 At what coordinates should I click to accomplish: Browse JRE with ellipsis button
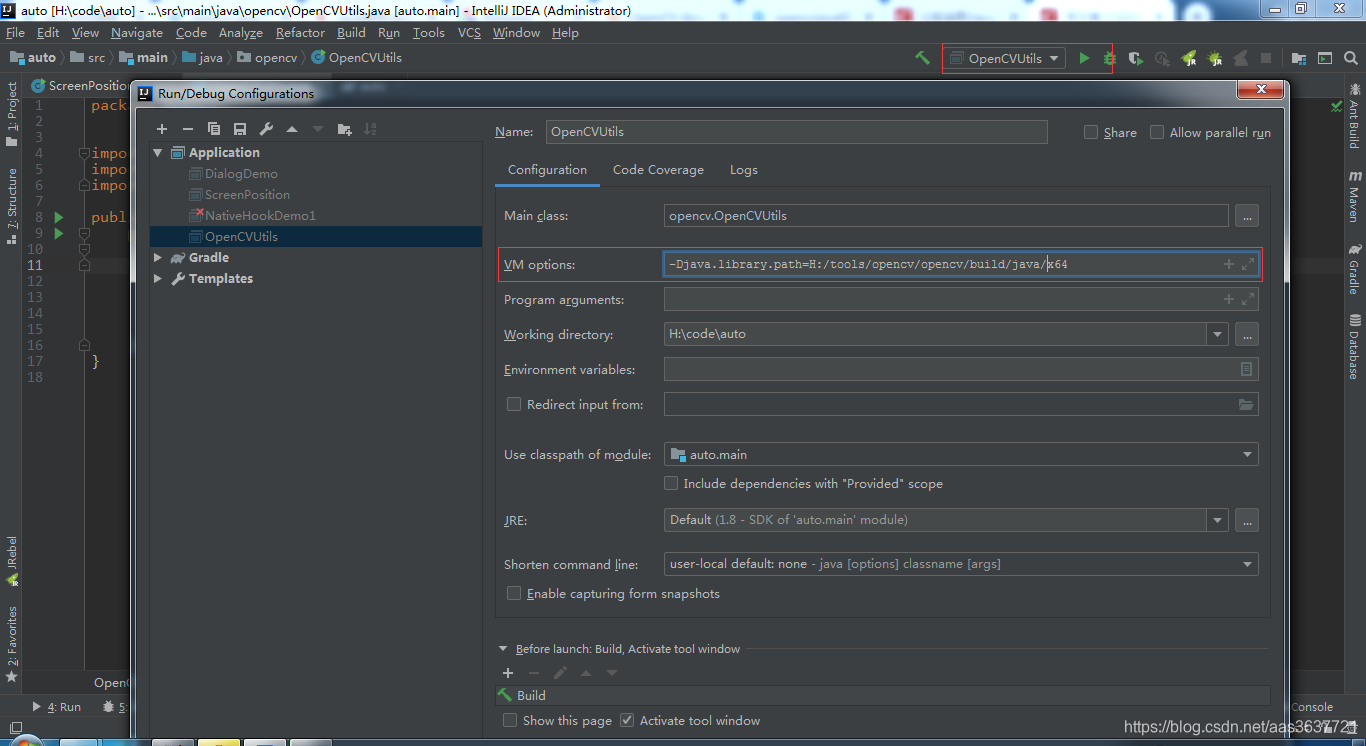(1246, 520)
